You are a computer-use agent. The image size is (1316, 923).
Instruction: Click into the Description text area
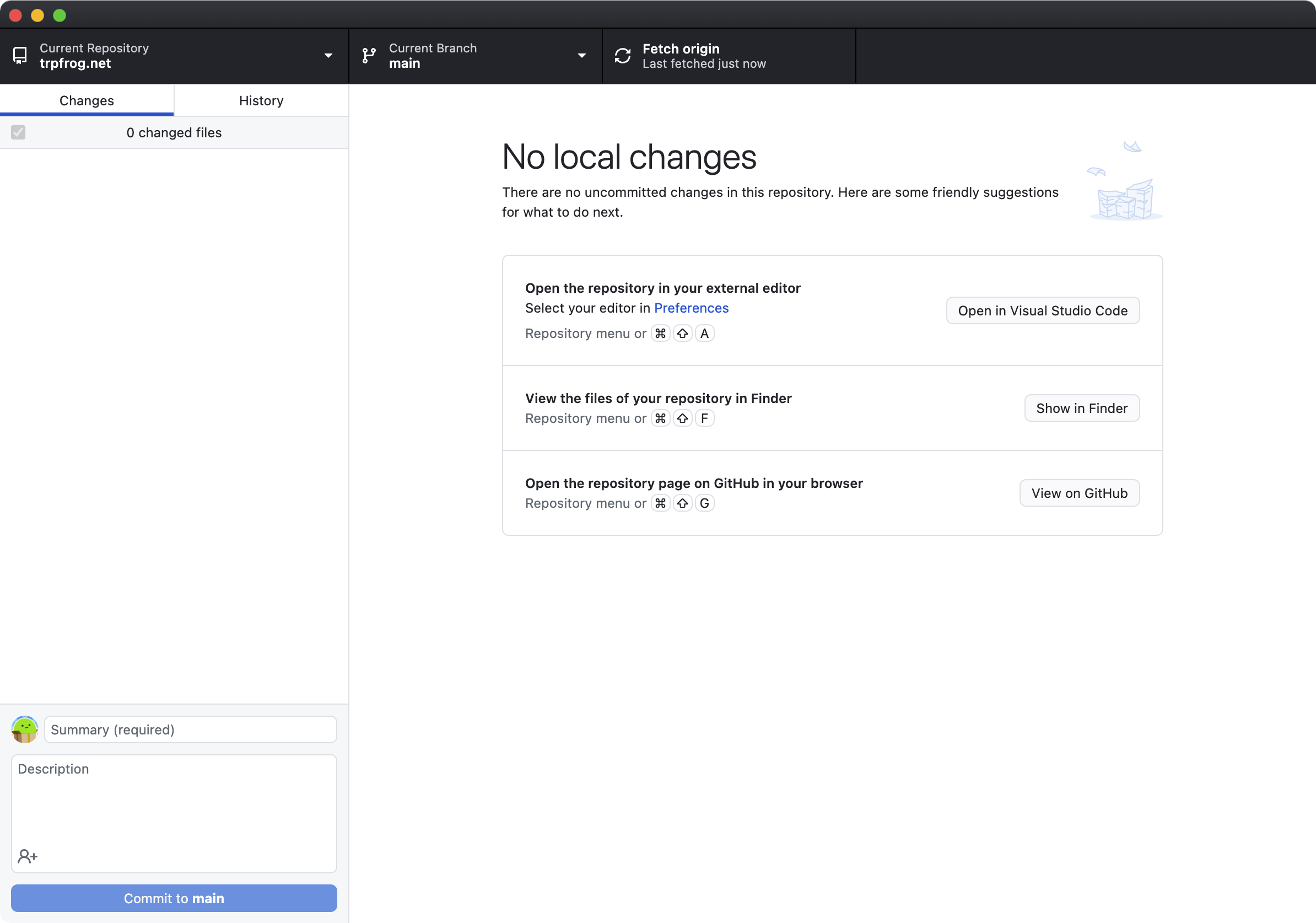pyautogui.click(x=174, y=803)
